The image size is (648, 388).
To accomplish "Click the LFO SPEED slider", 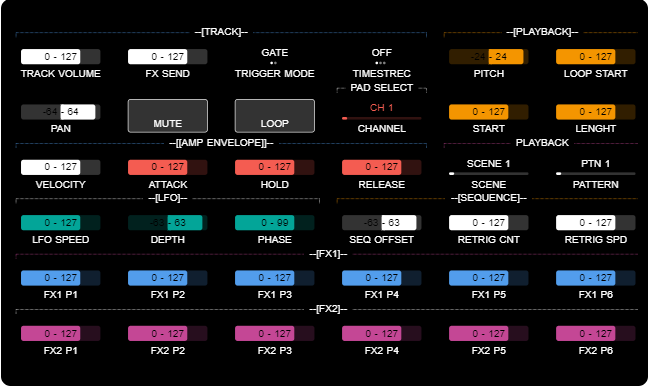I will pyautogui.click(x=60, y=222).
